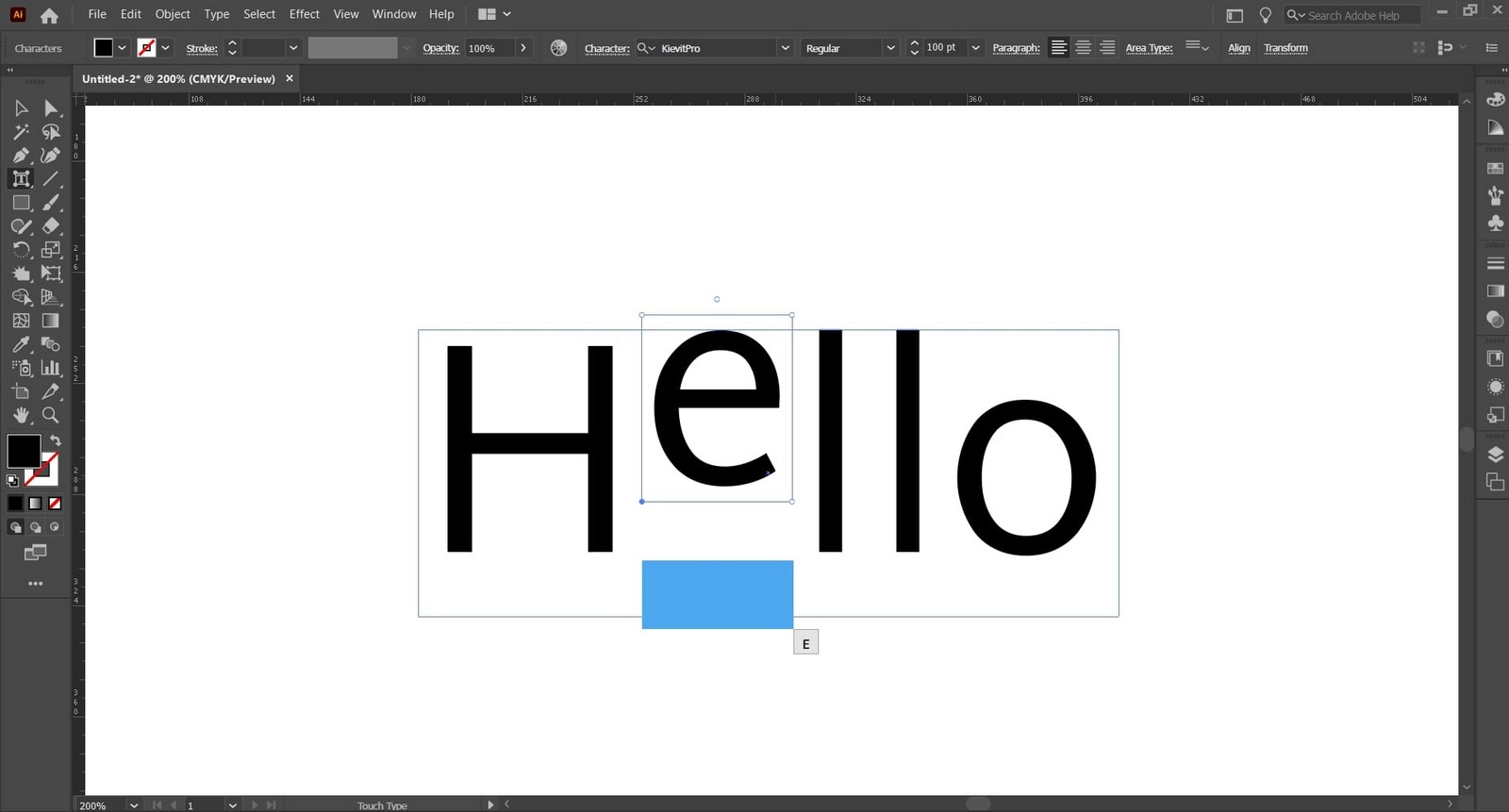Open the Effect menu
The height and width of the screenshot is (812, 1509).
point(304,14)
